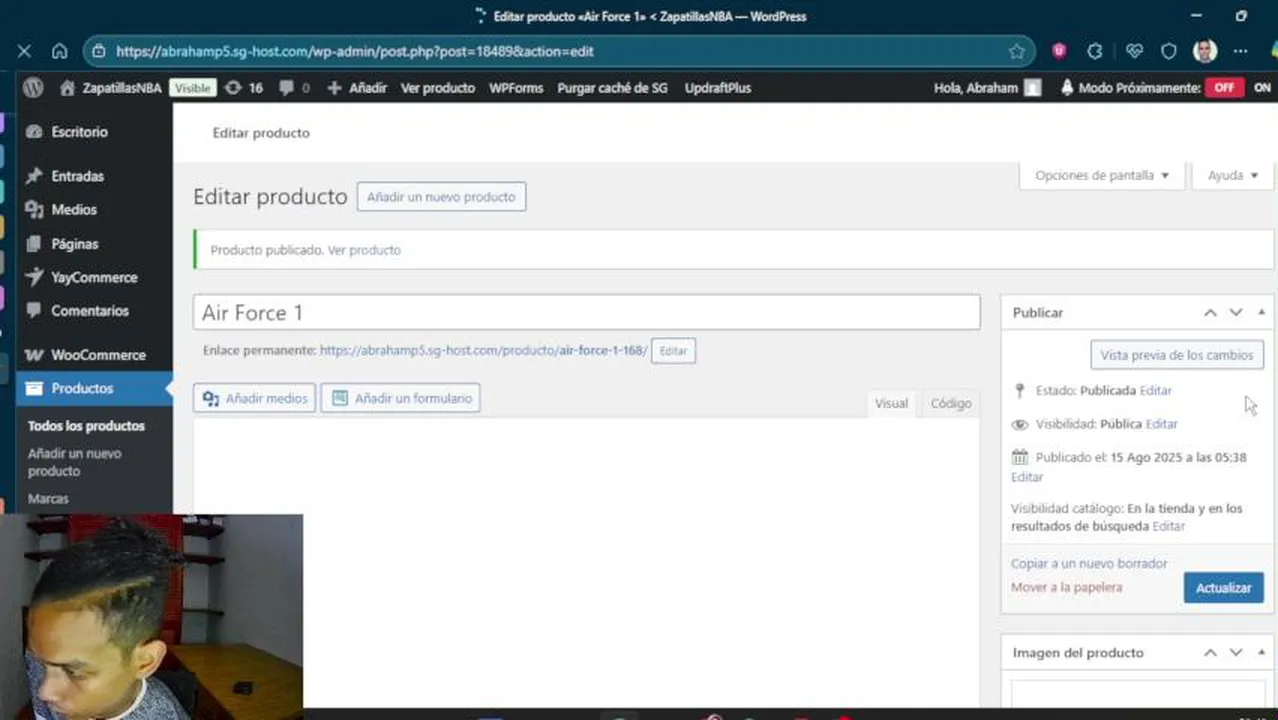1278x720 pixels.
Task: Click Añadir medios button
Action: 255,398
